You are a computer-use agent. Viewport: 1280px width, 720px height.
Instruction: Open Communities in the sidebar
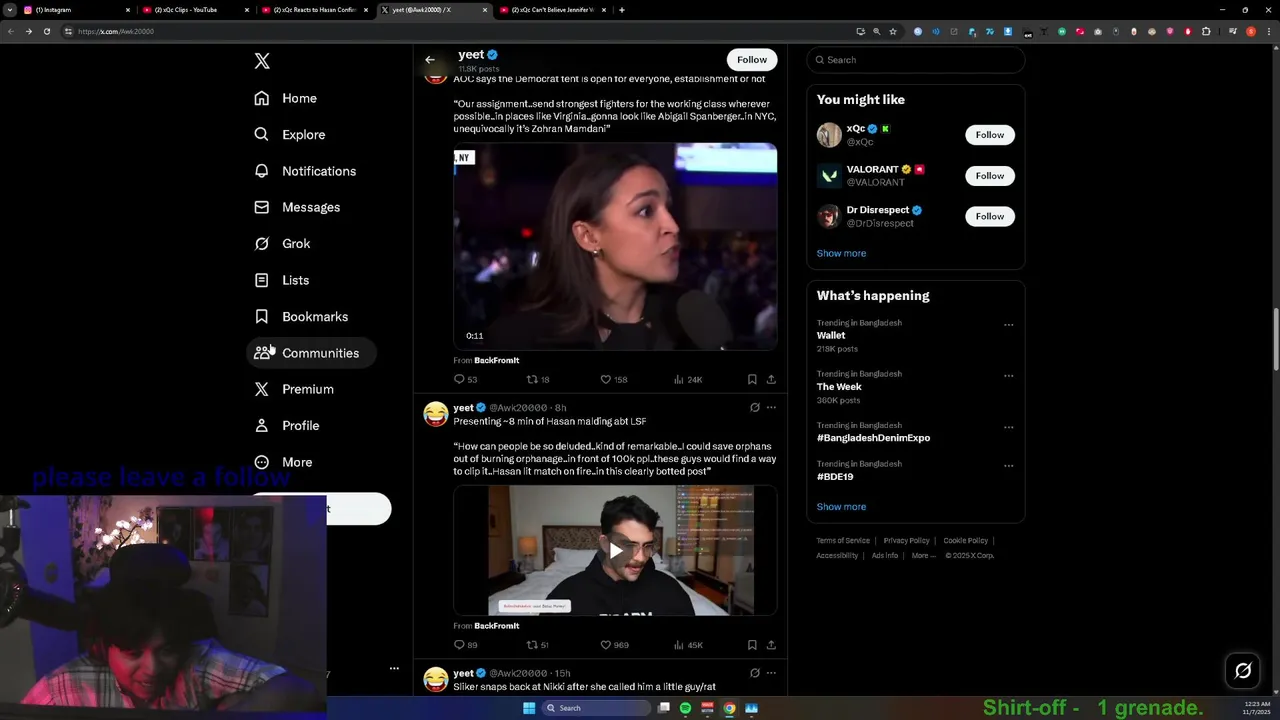pyautogui.click(x=311, y=353)
